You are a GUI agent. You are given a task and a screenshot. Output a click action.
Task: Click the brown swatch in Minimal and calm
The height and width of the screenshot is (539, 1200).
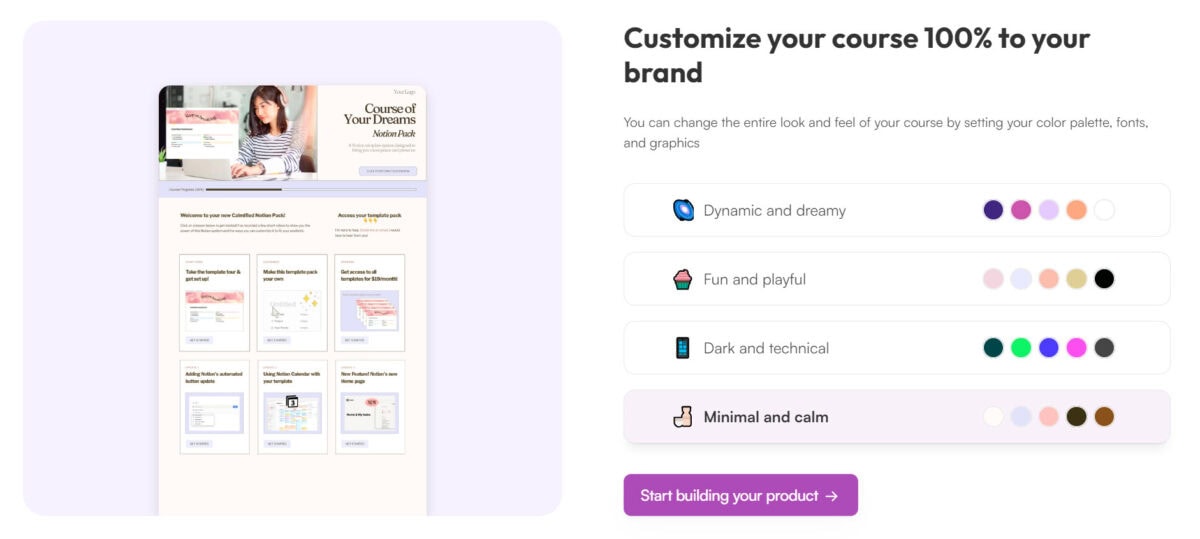[1104, 417]
